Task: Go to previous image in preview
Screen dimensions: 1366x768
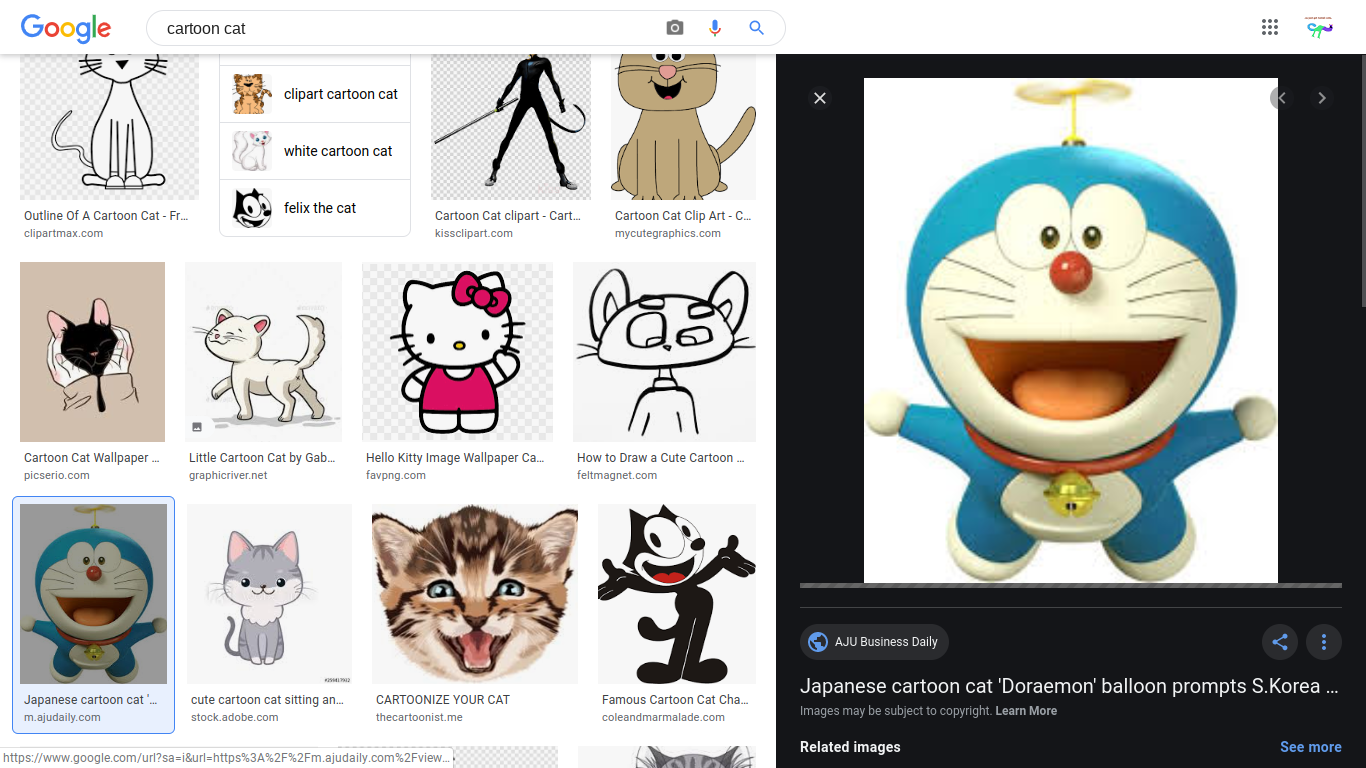Action: 1282,98
